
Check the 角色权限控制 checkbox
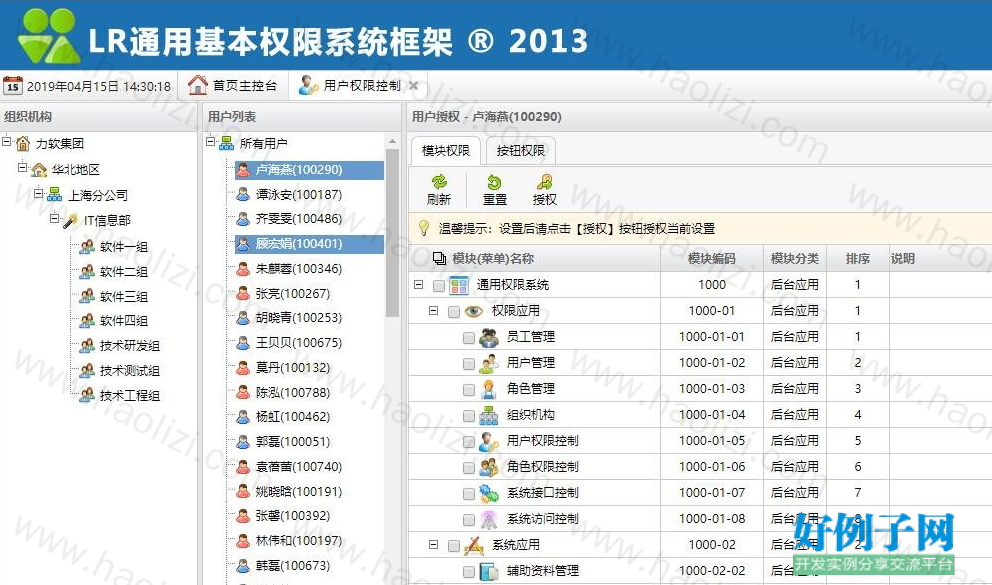[469, 467]
